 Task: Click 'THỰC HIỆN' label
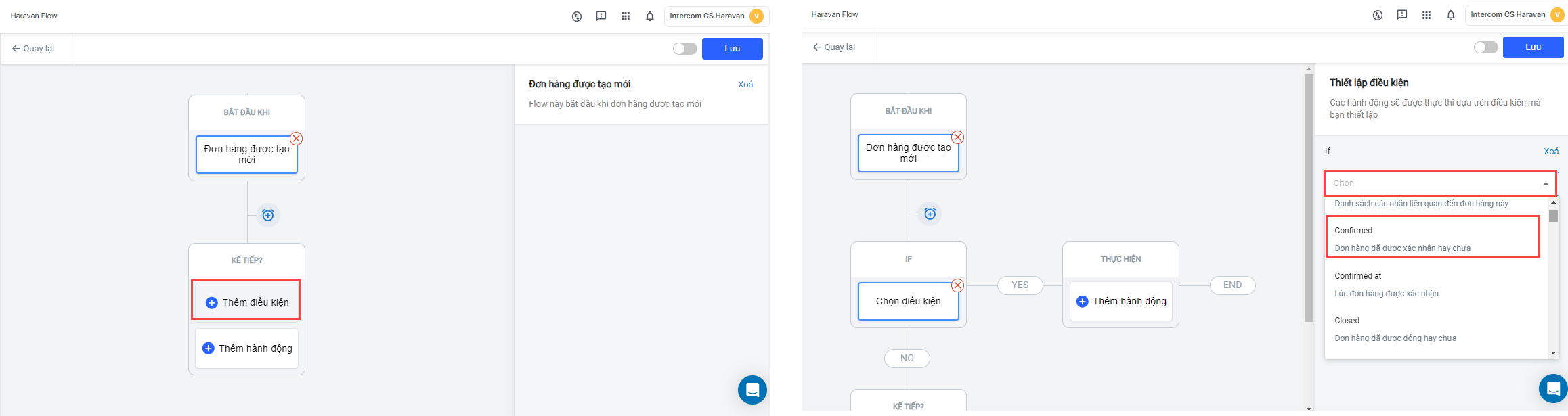click(1120, 259)
